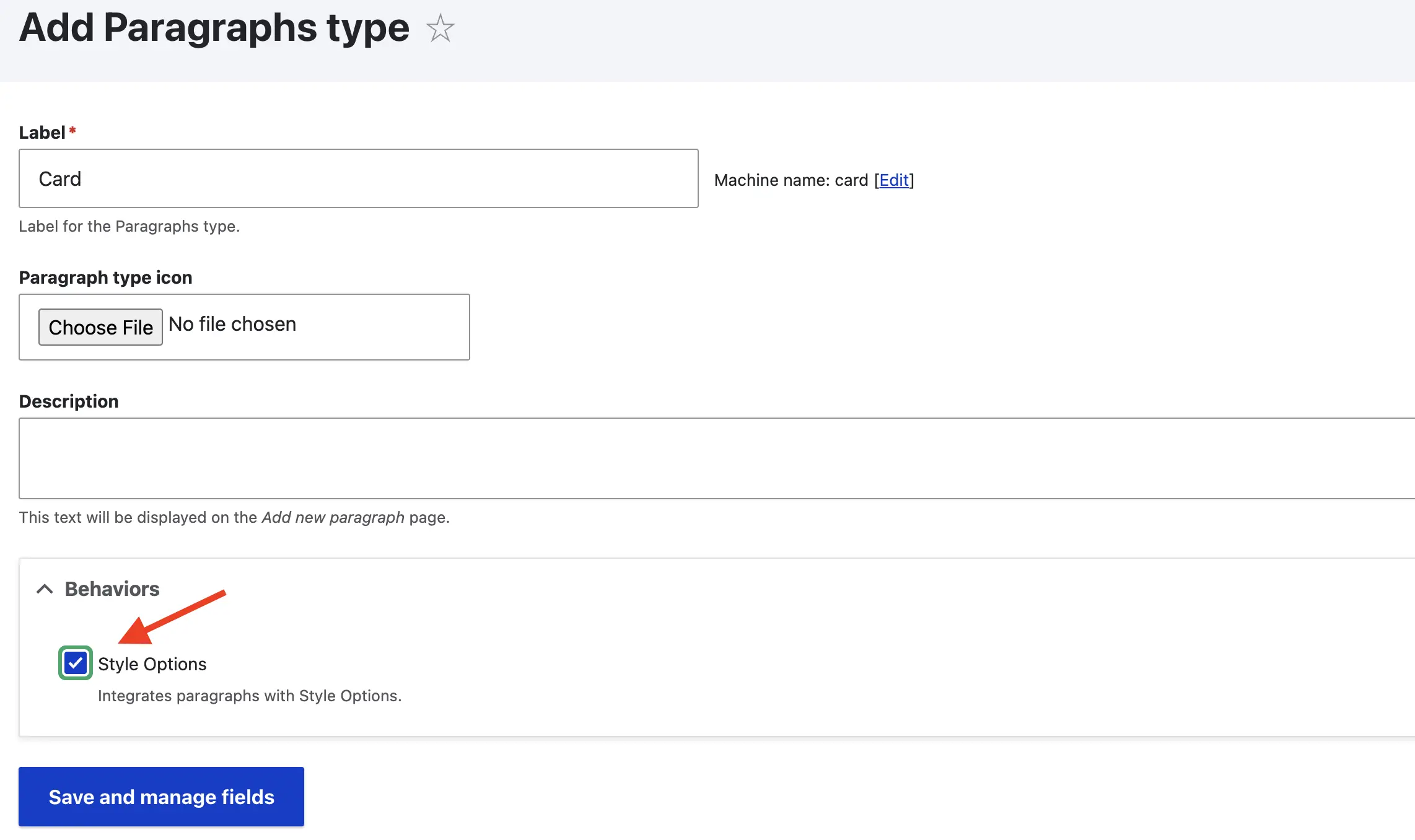Click the No file chosen area
The image size is (1415, 840).
pyautogui.click(x=232, y=324)
